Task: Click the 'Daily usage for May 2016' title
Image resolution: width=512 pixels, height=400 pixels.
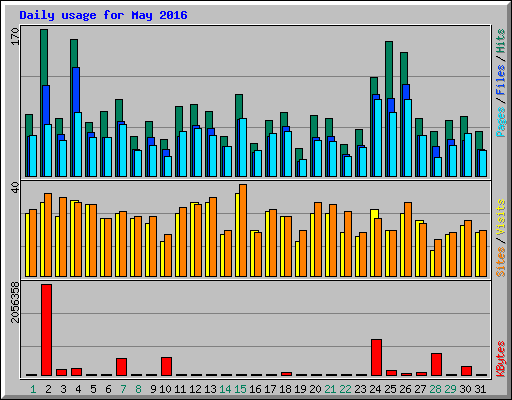Action: (x=103, y=15)
